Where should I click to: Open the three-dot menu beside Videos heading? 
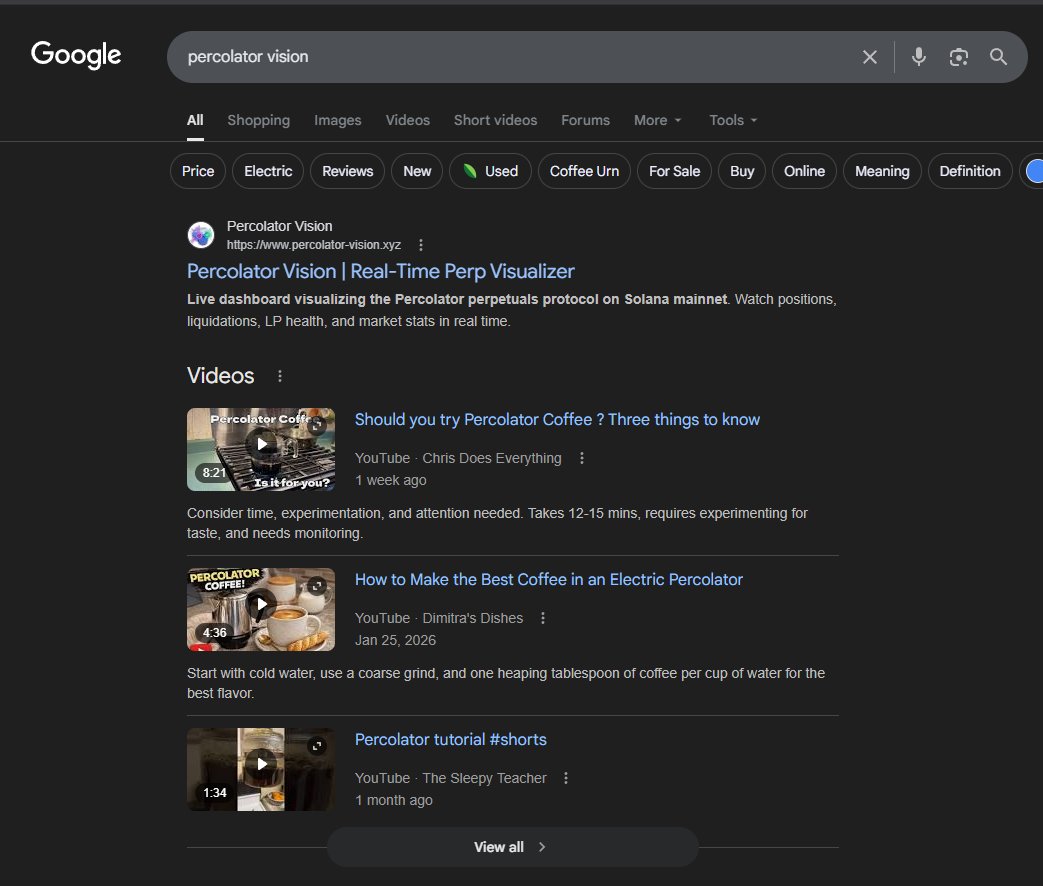[x=280, y=376]
